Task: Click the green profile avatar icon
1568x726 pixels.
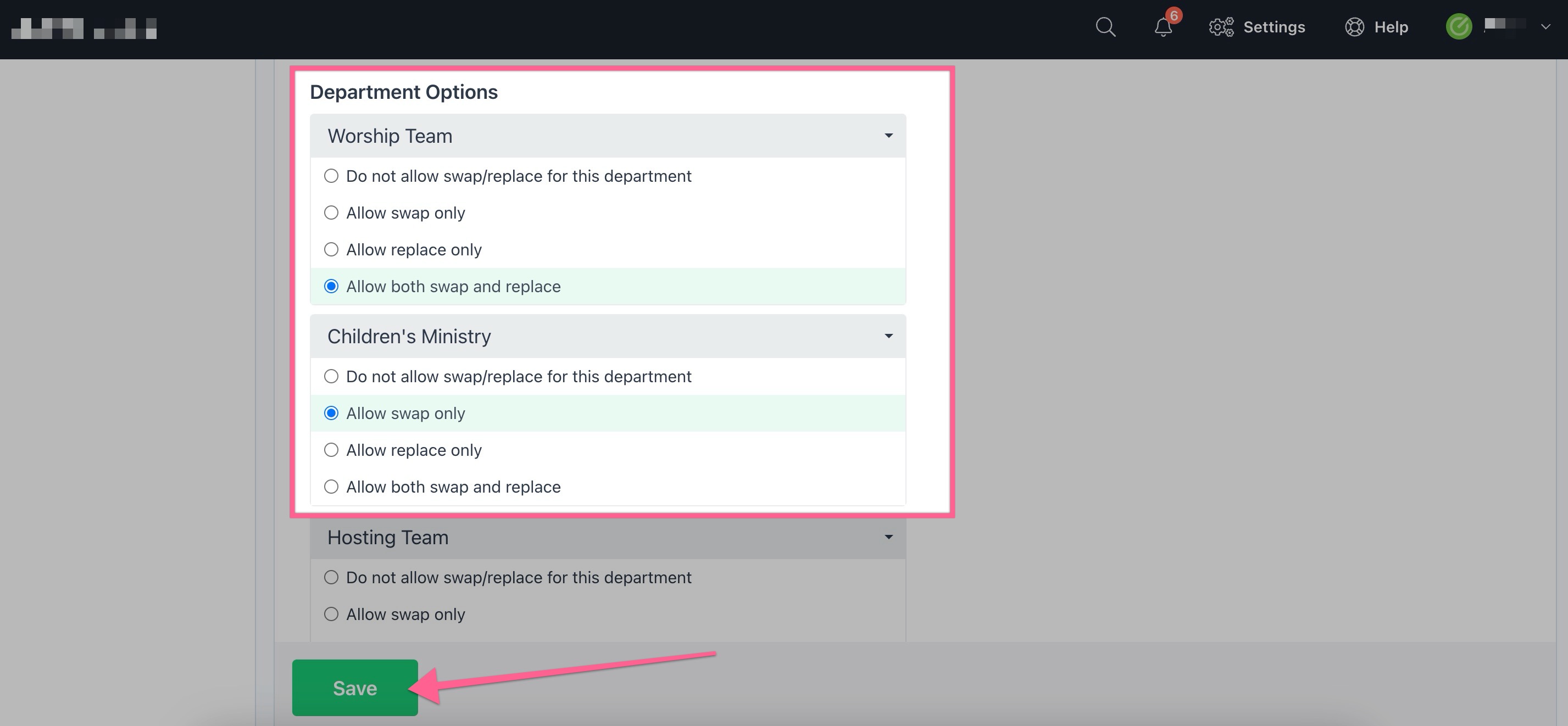Action: [1459, 27]
